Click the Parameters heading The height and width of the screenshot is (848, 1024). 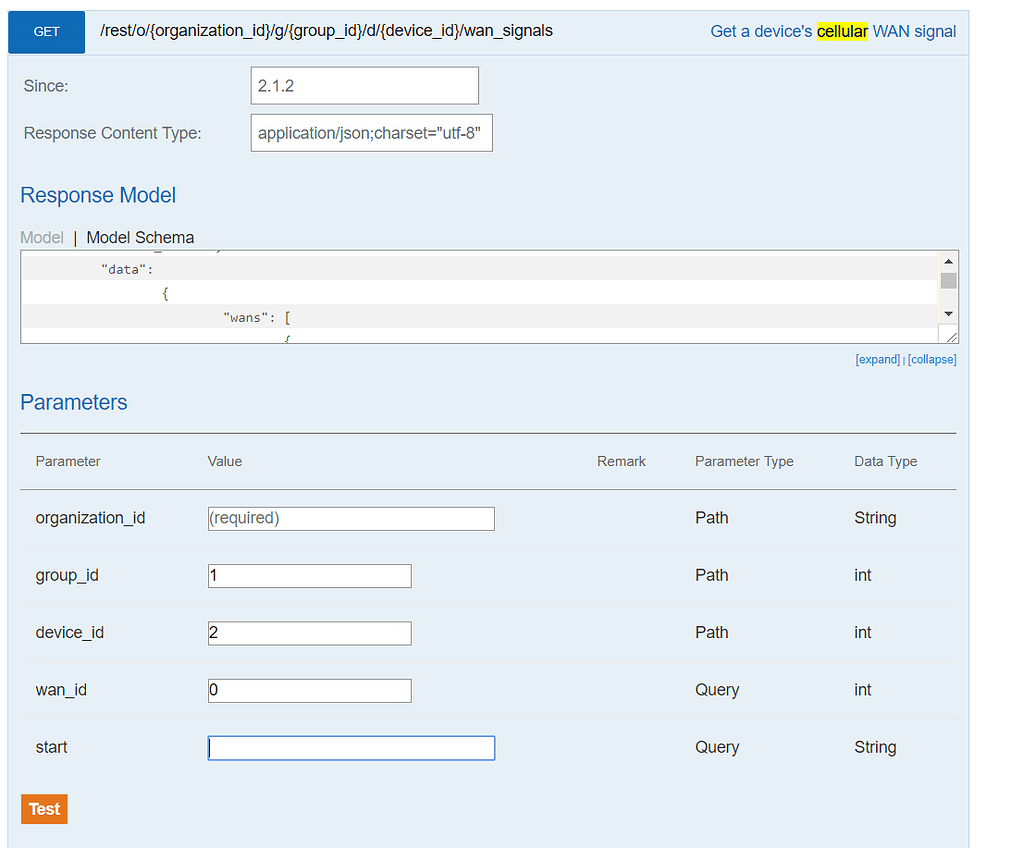74,402
